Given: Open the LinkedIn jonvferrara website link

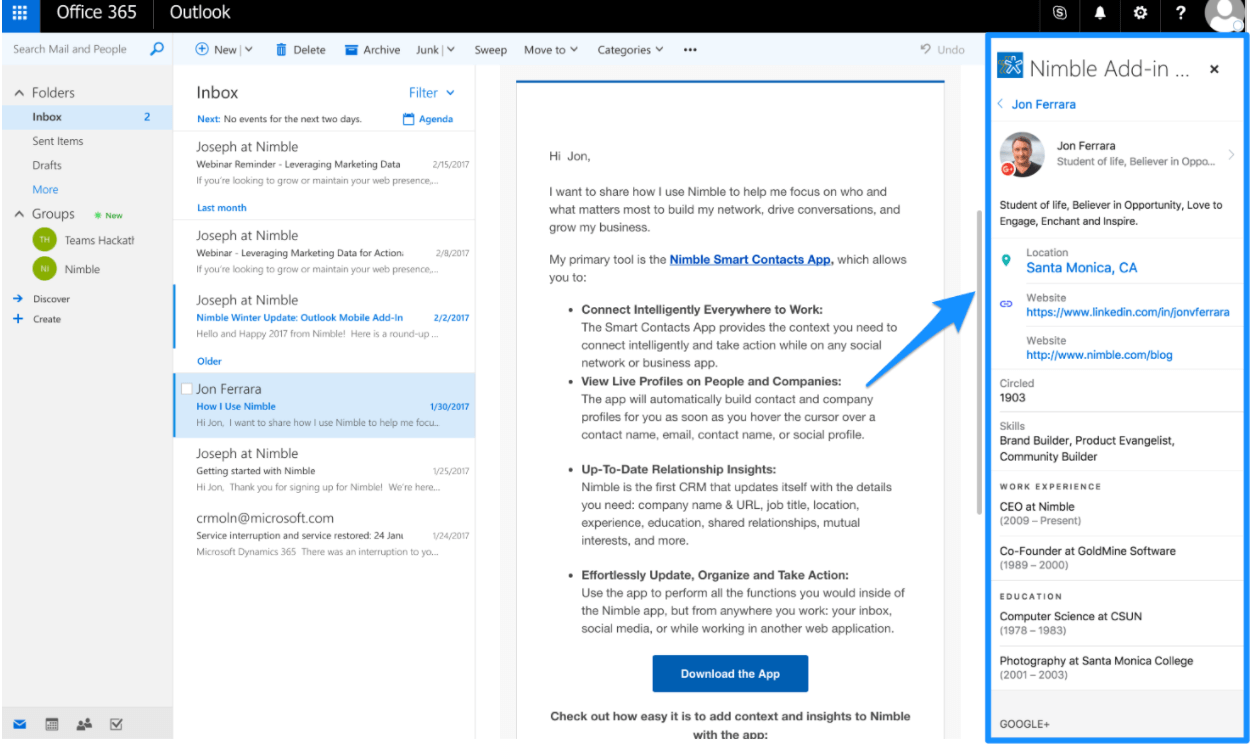Looking at the screenshot, I should coord(1127,312).
